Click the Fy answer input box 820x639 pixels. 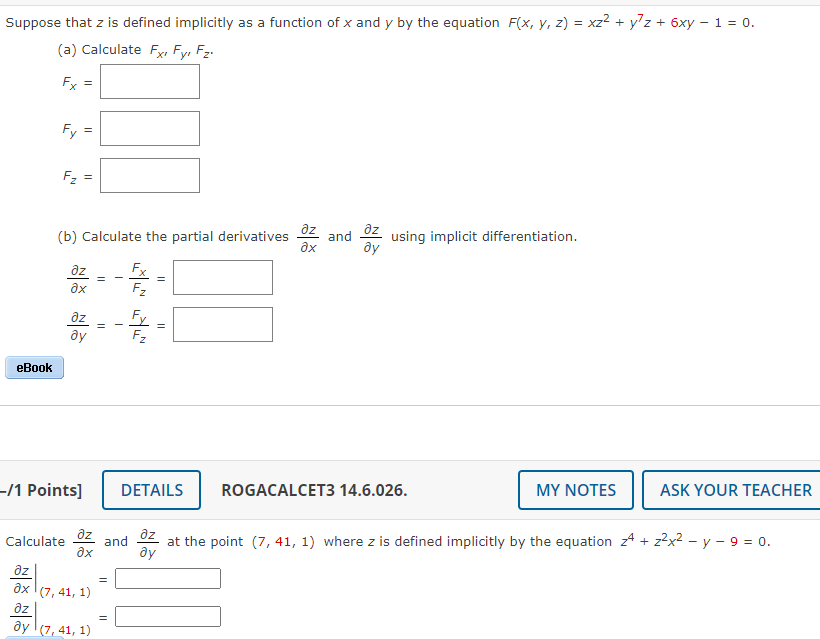coord(149,128)
